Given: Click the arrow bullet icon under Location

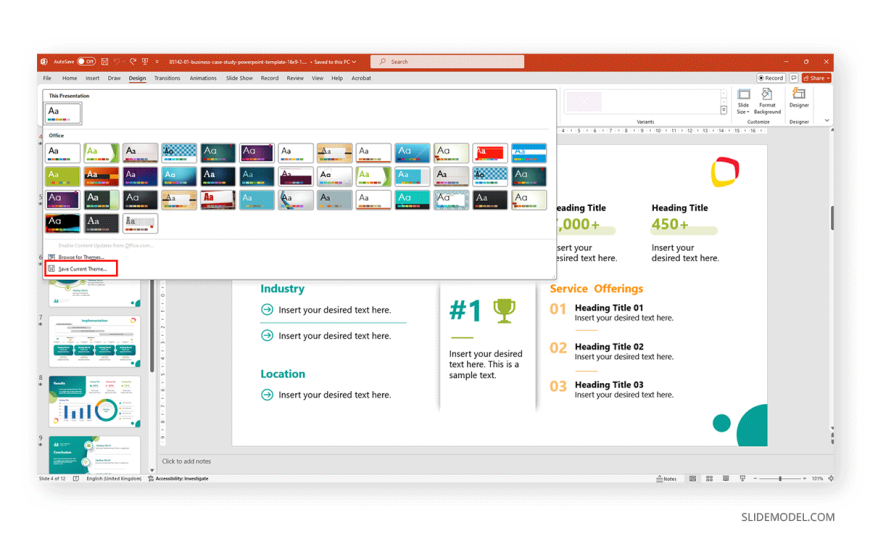Looking at the screenshot, I should tap(267, 395).
